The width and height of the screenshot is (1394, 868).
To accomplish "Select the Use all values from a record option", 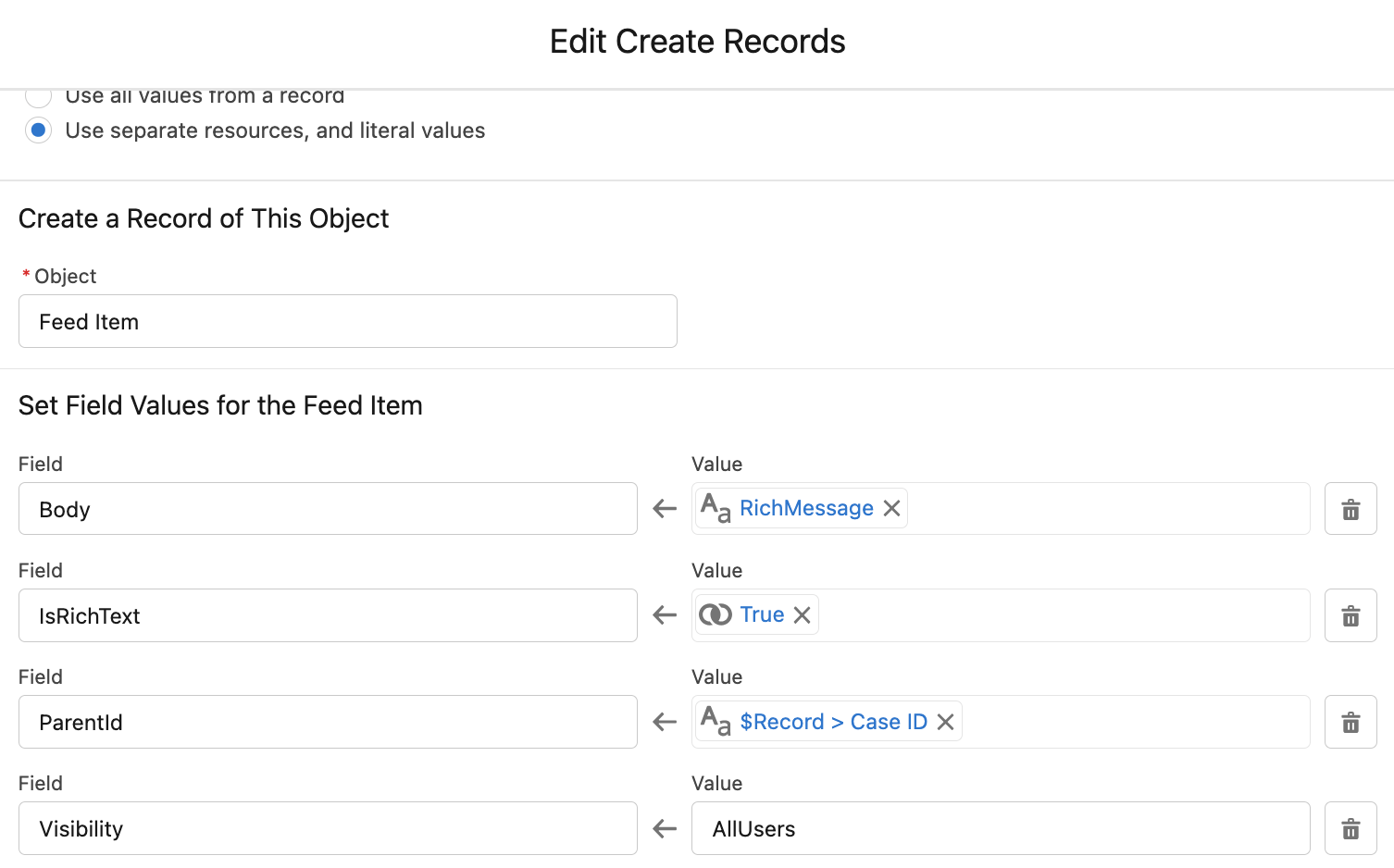I will (38, 95).
